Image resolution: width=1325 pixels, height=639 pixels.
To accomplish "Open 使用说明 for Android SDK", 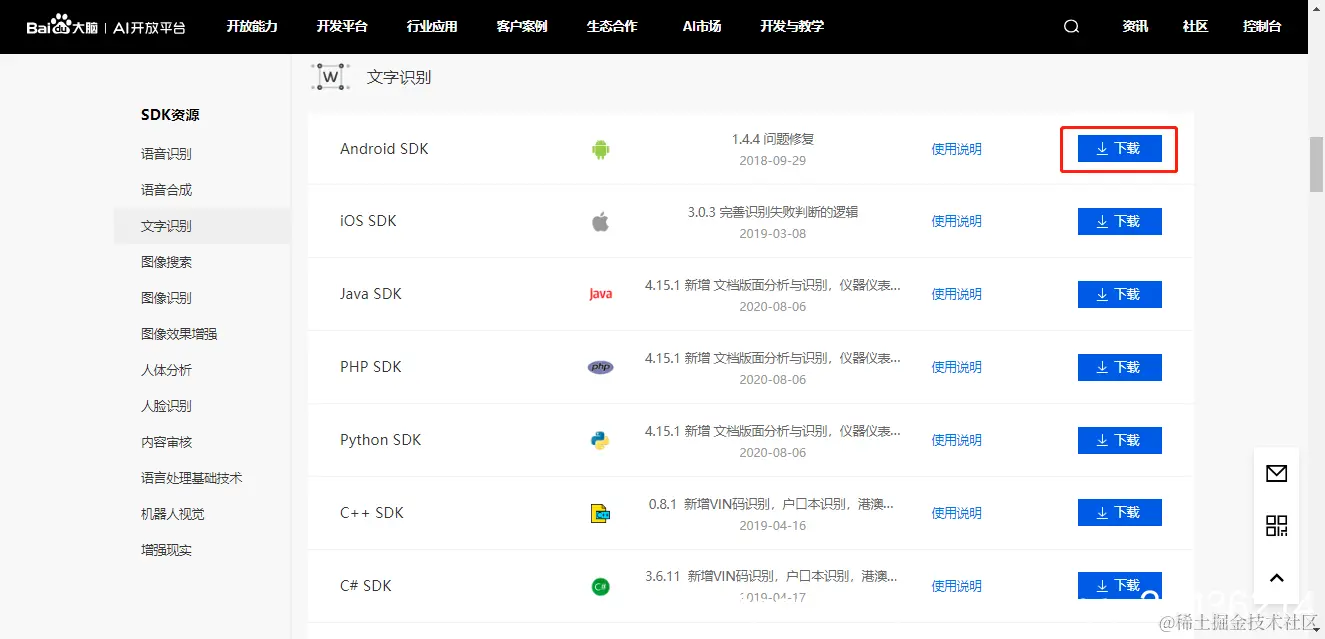I will (x=957, y=149).
